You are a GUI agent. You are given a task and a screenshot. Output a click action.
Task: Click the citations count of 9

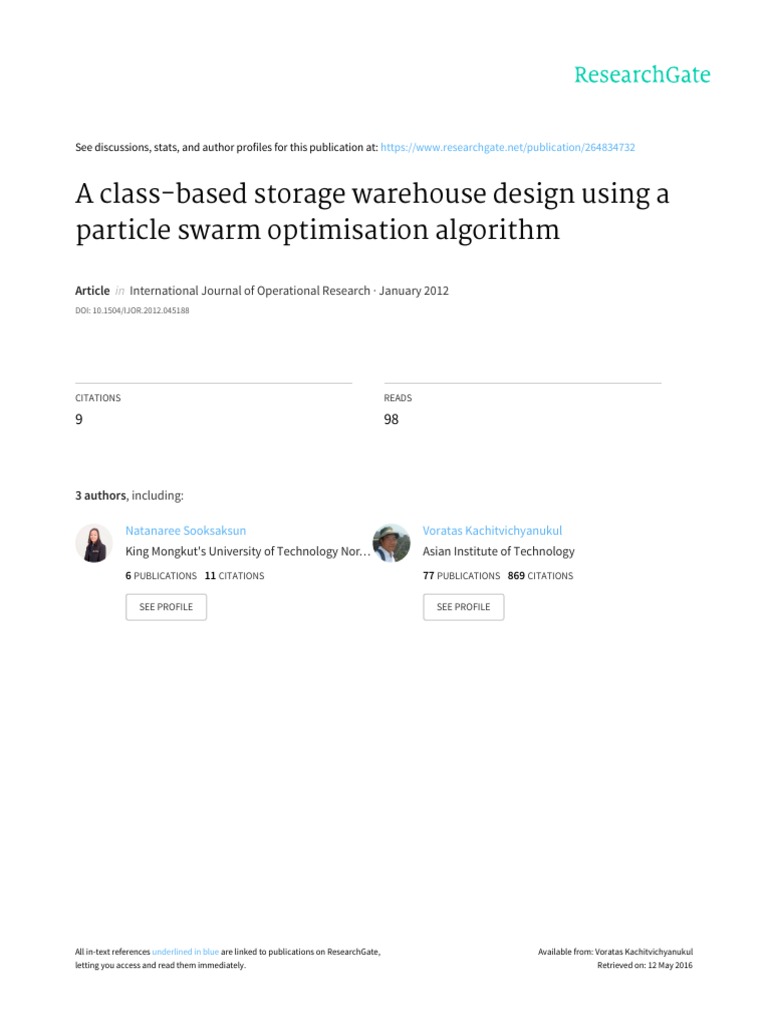coord(79,420)
